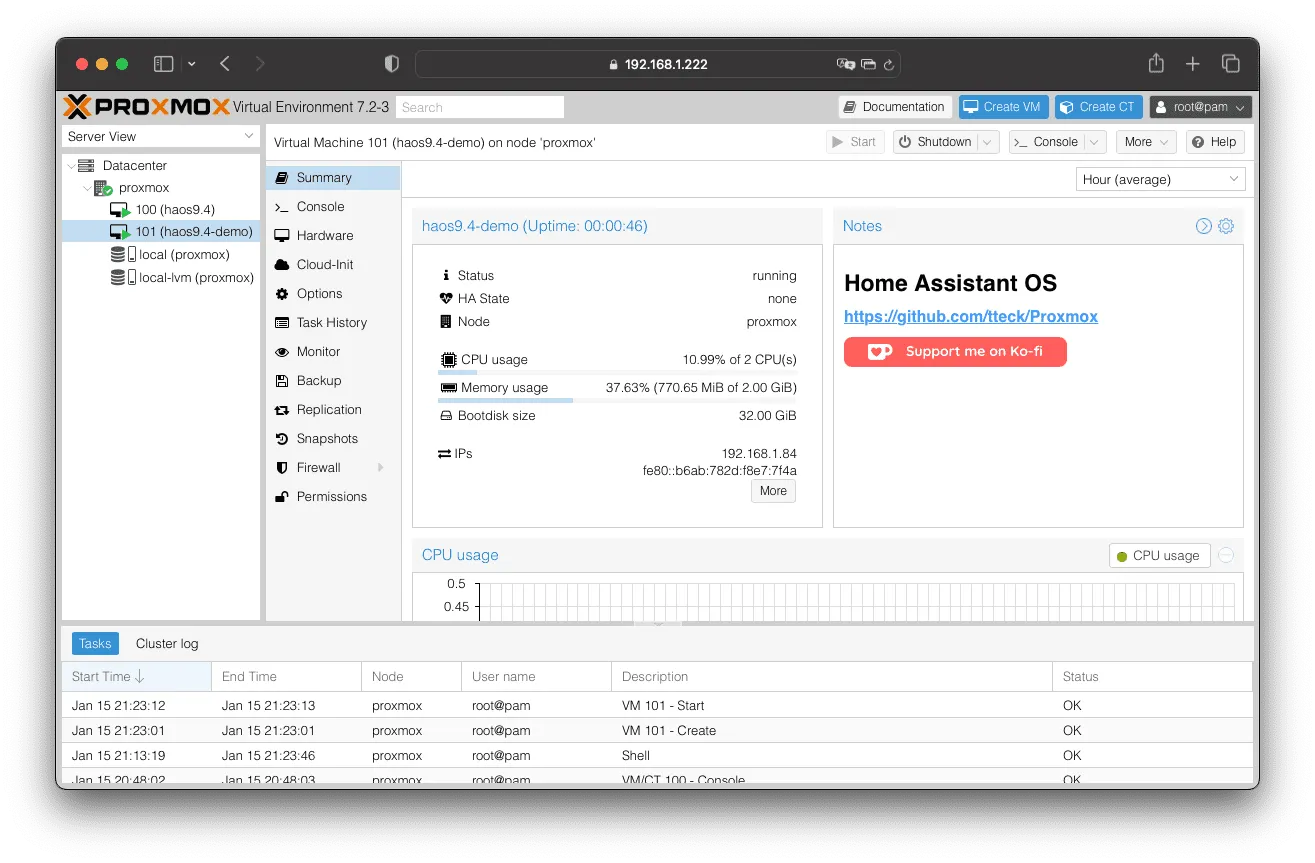
Task: Switch to the Cluster log tab
Action: tap(167, 644)
